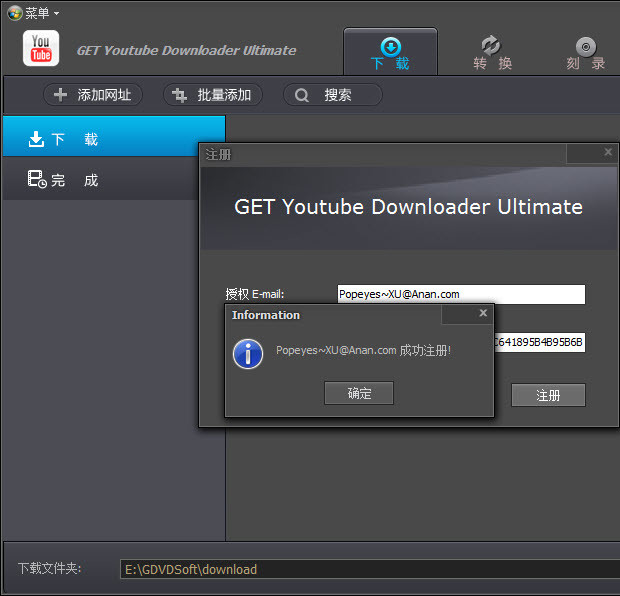This screenshot has width=620, height=596.
Task: Close the 注册 registration window
Action: [608, 152]
